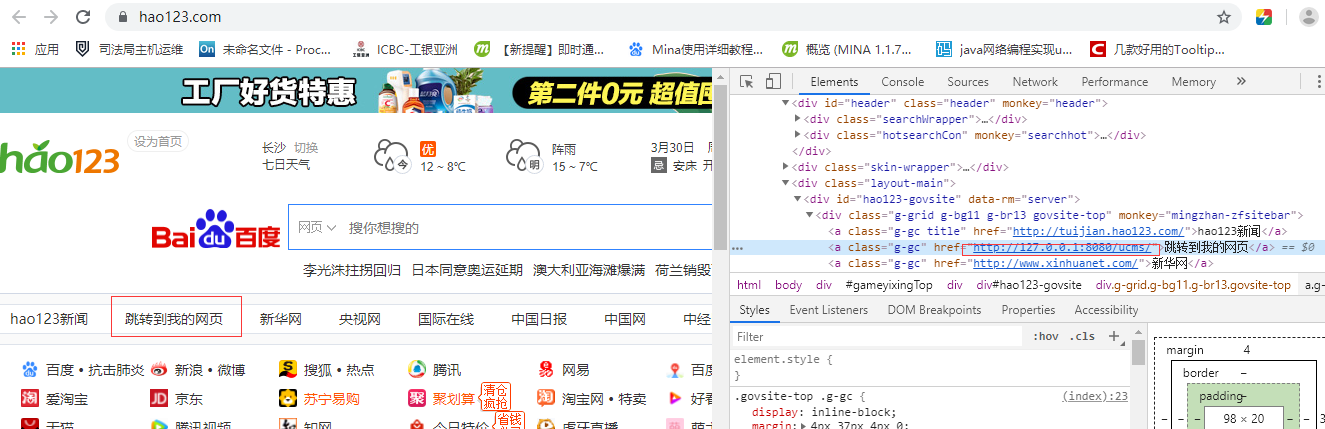Open the java网络编程实现 bookmark
The width and height of the screenshot is (1325, 429).
tap(1004, 49)
